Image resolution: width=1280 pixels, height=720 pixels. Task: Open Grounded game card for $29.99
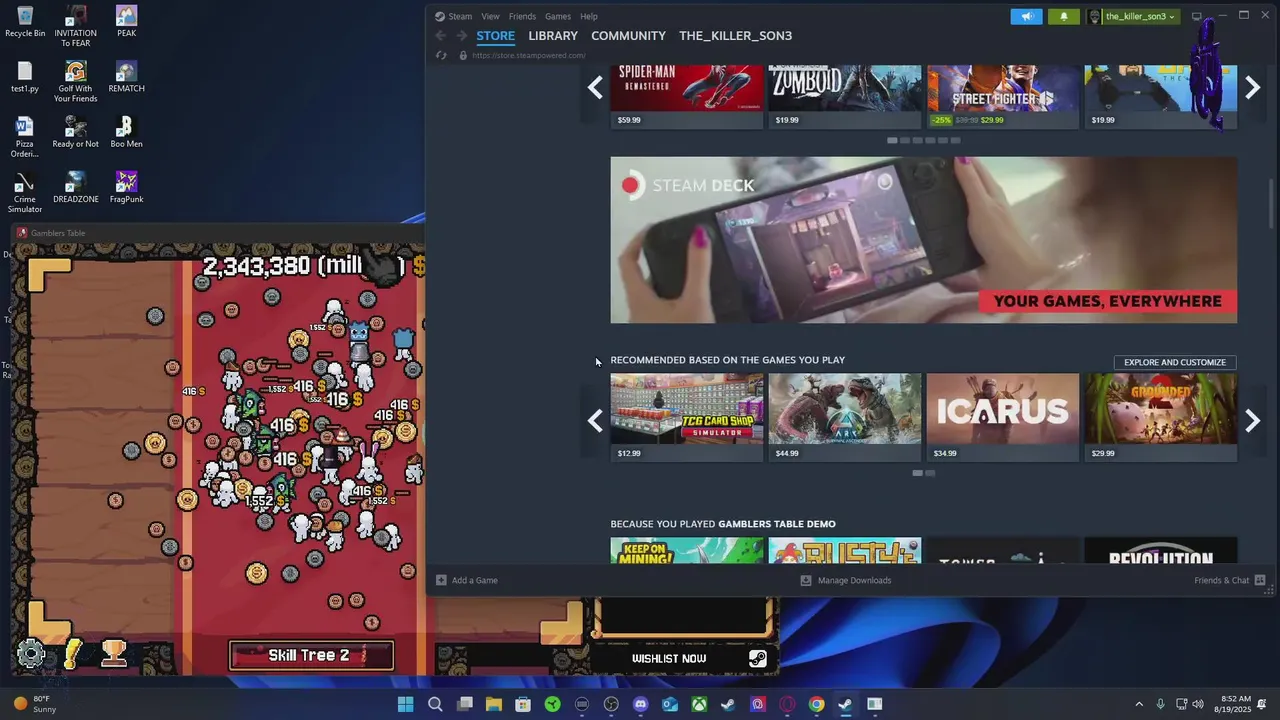[x=1161, y=417]
